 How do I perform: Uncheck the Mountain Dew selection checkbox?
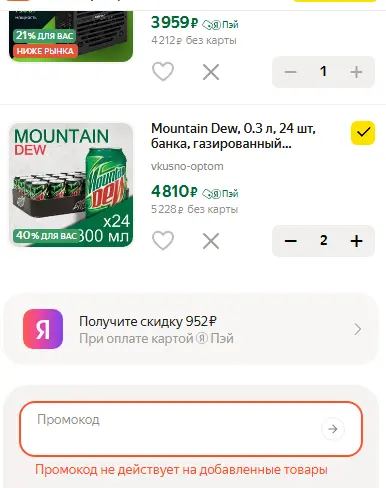point(363,133)
